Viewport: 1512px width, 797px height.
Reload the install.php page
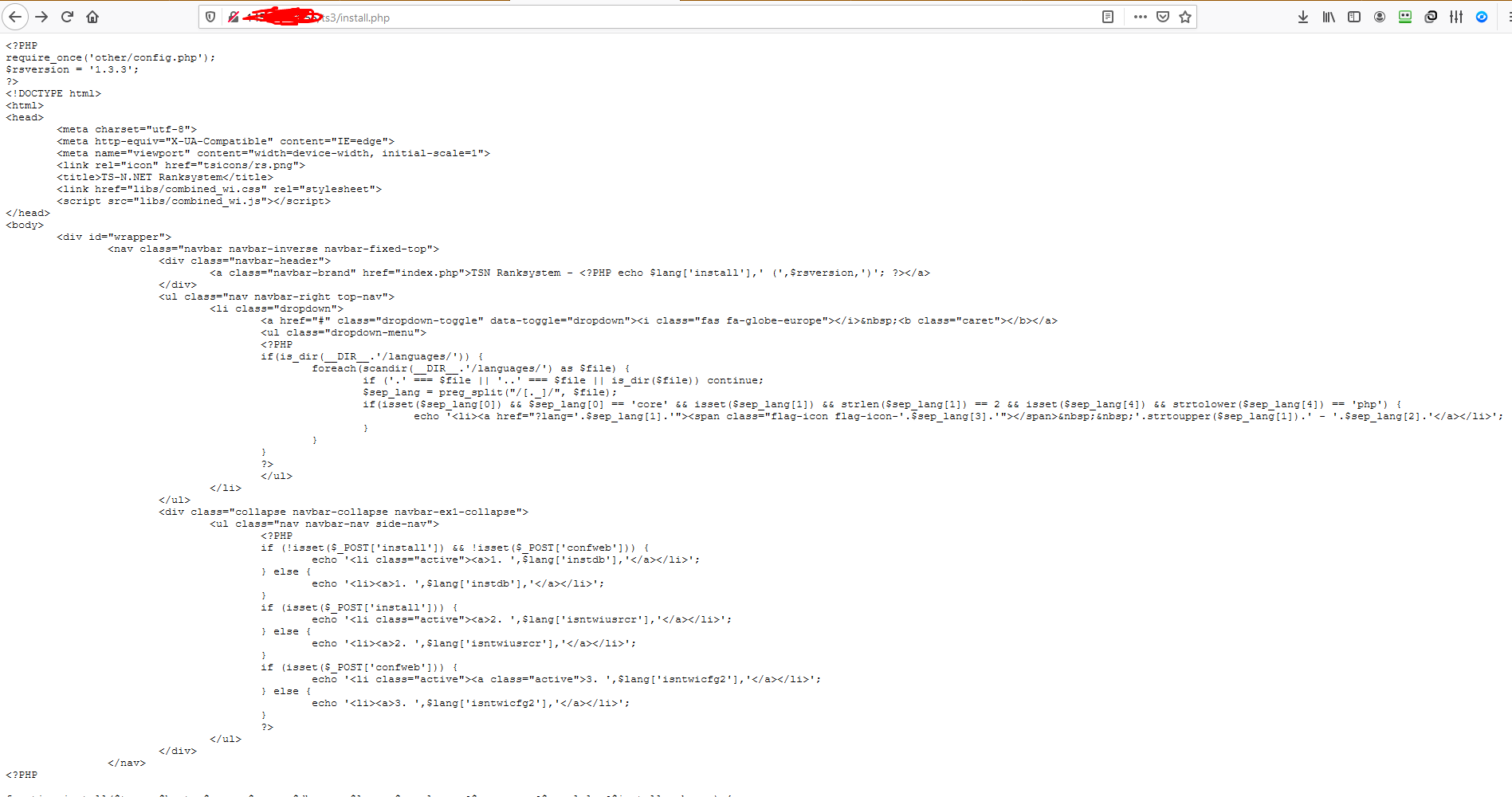point(68,17)
